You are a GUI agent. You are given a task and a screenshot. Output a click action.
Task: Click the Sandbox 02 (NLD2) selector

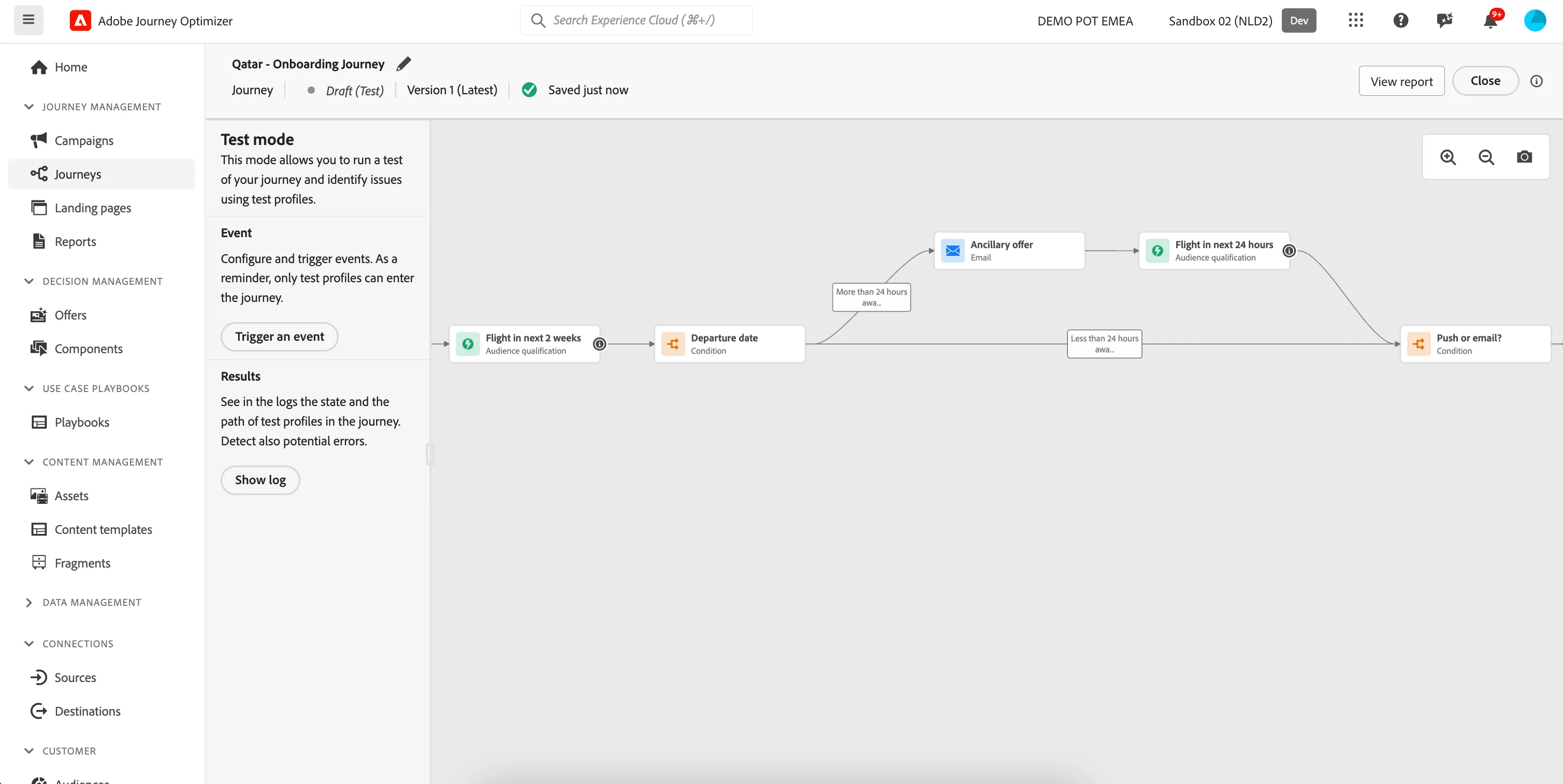pyautogui.click(x=1242, y=21)
